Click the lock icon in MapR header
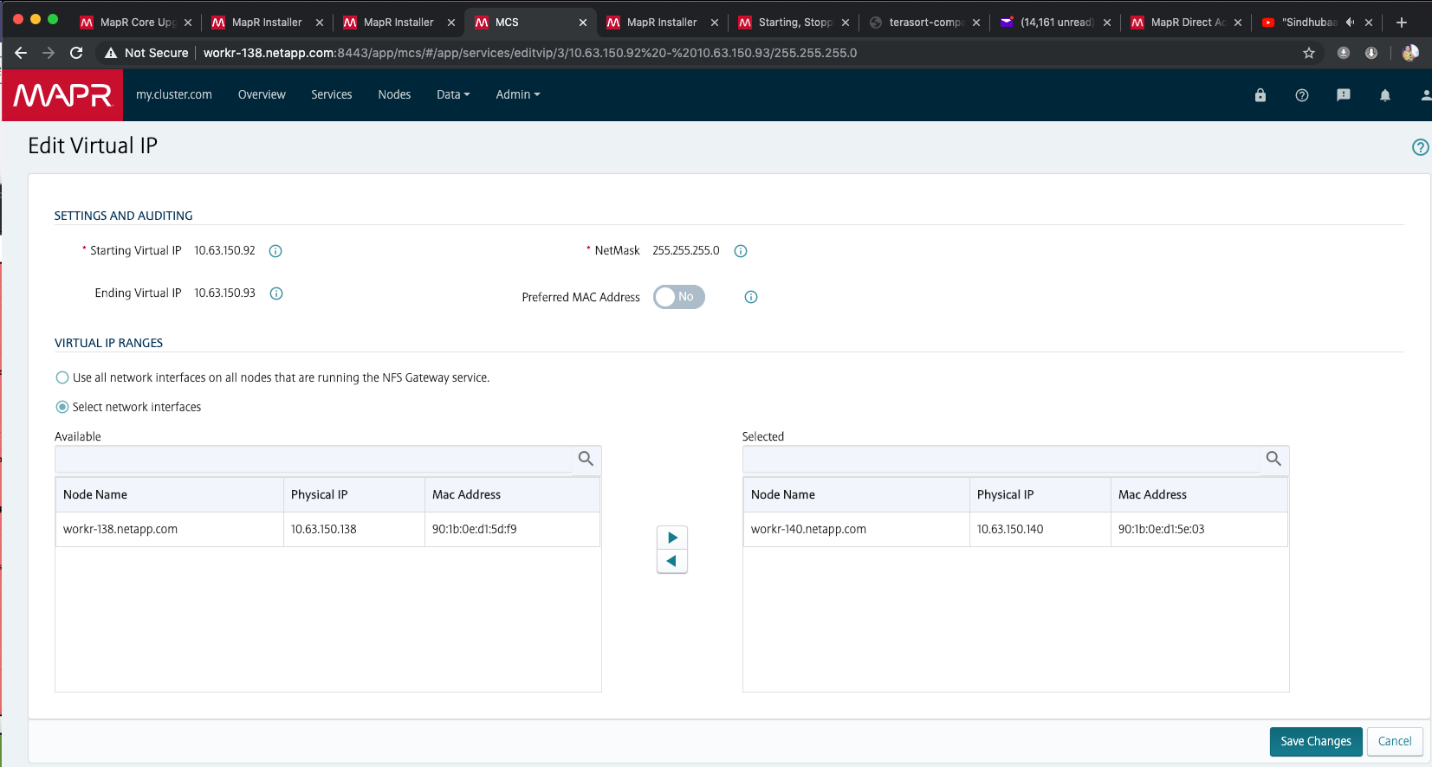The height and width of the screenshot is (767, 1432). (1260, 95)
